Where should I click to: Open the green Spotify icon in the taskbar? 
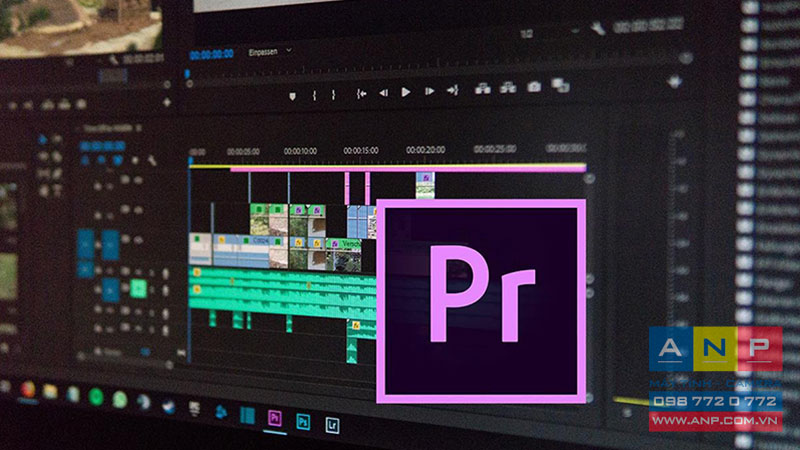click(x=95, y=396)
